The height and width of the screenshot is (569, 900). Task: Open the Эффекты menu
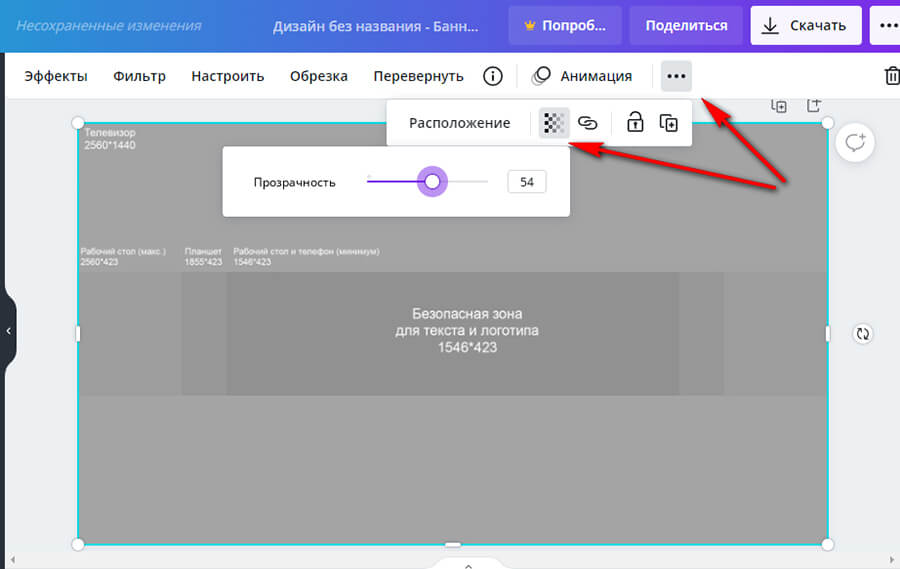coord(56,76)
